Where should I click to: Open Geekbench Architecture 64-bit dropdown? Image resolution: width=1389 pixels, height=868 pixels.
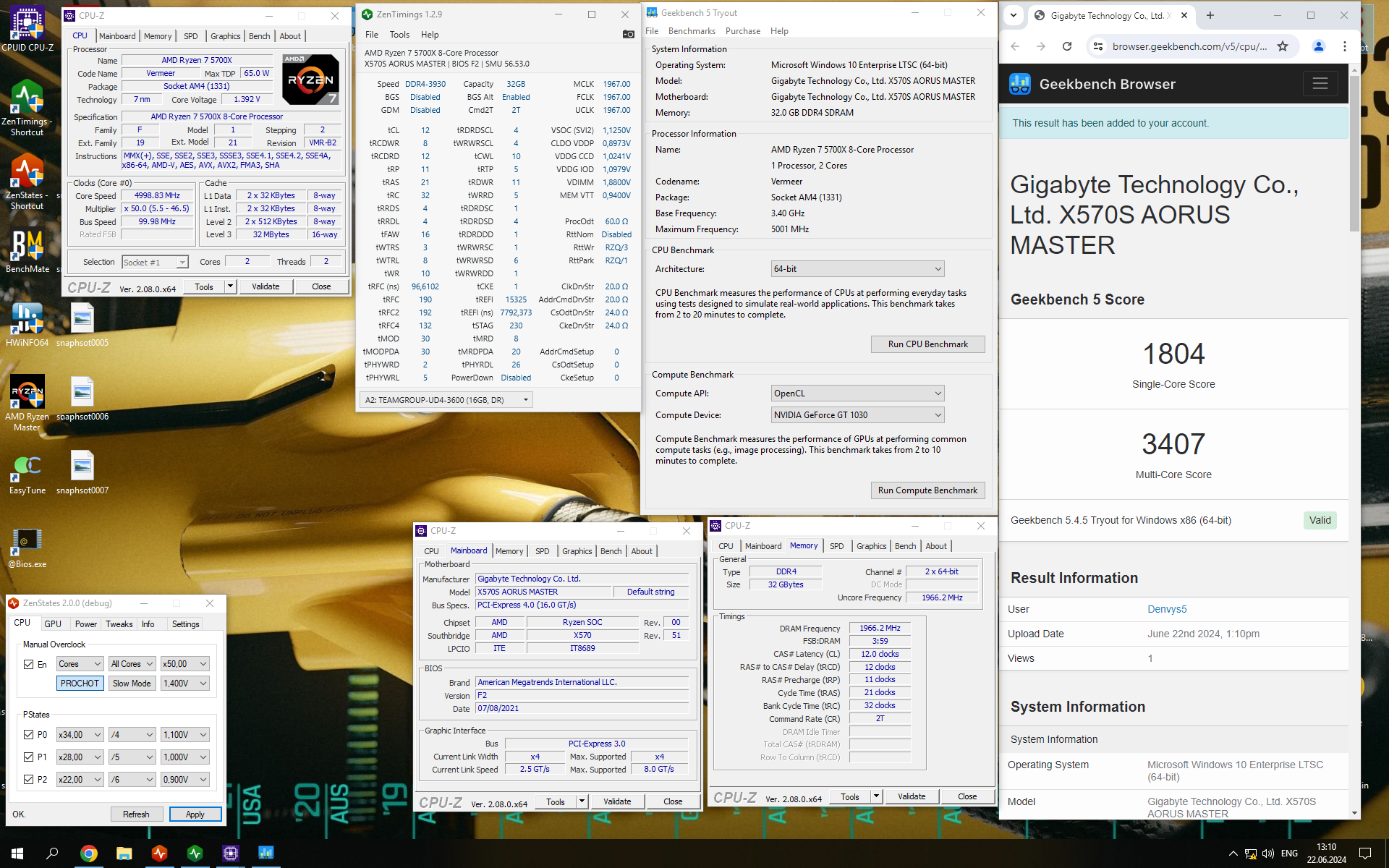[857, 268]
